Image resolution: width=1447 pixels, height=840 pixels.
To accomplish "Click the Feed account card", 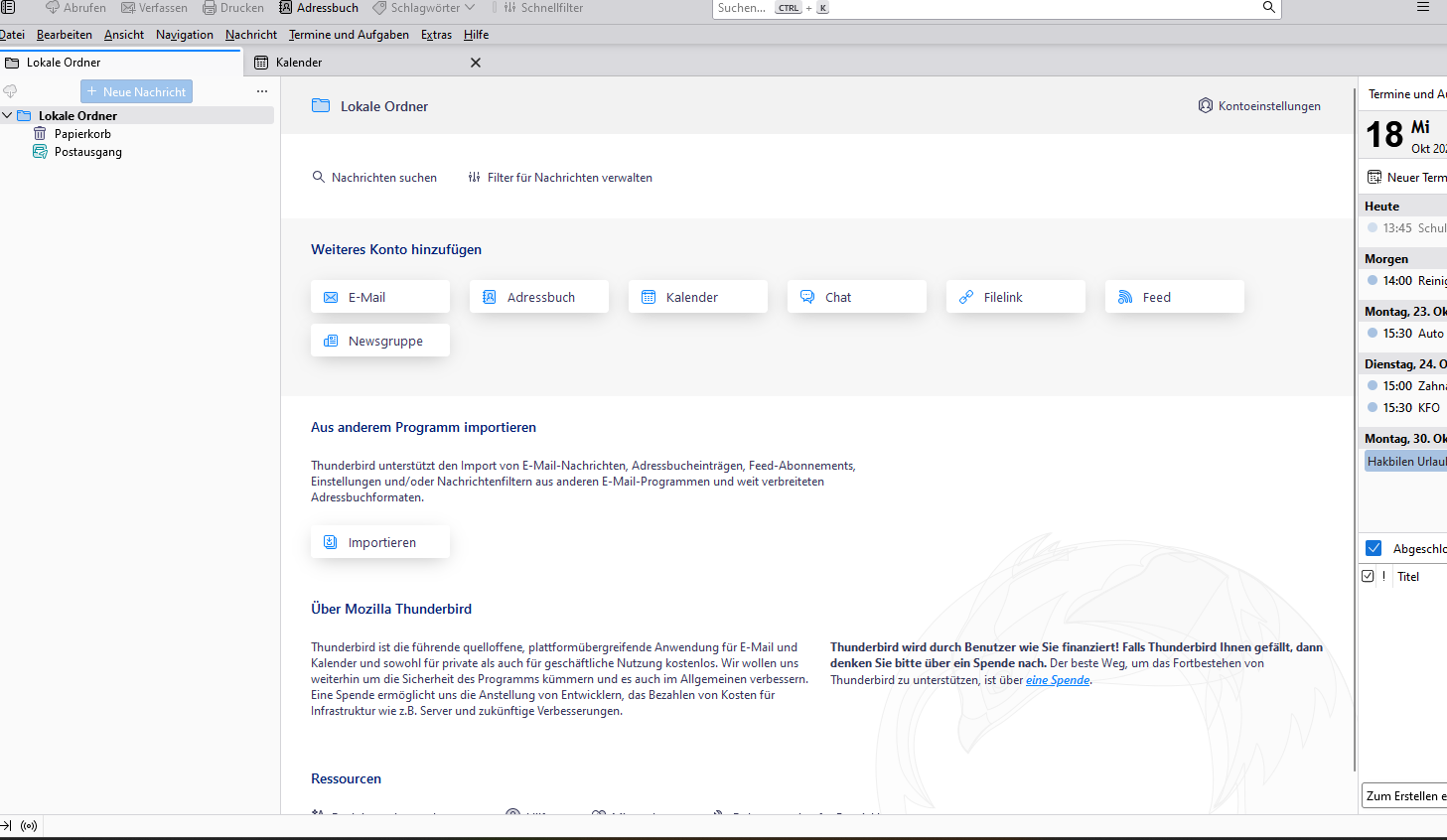I will [x=1175, y=297].
